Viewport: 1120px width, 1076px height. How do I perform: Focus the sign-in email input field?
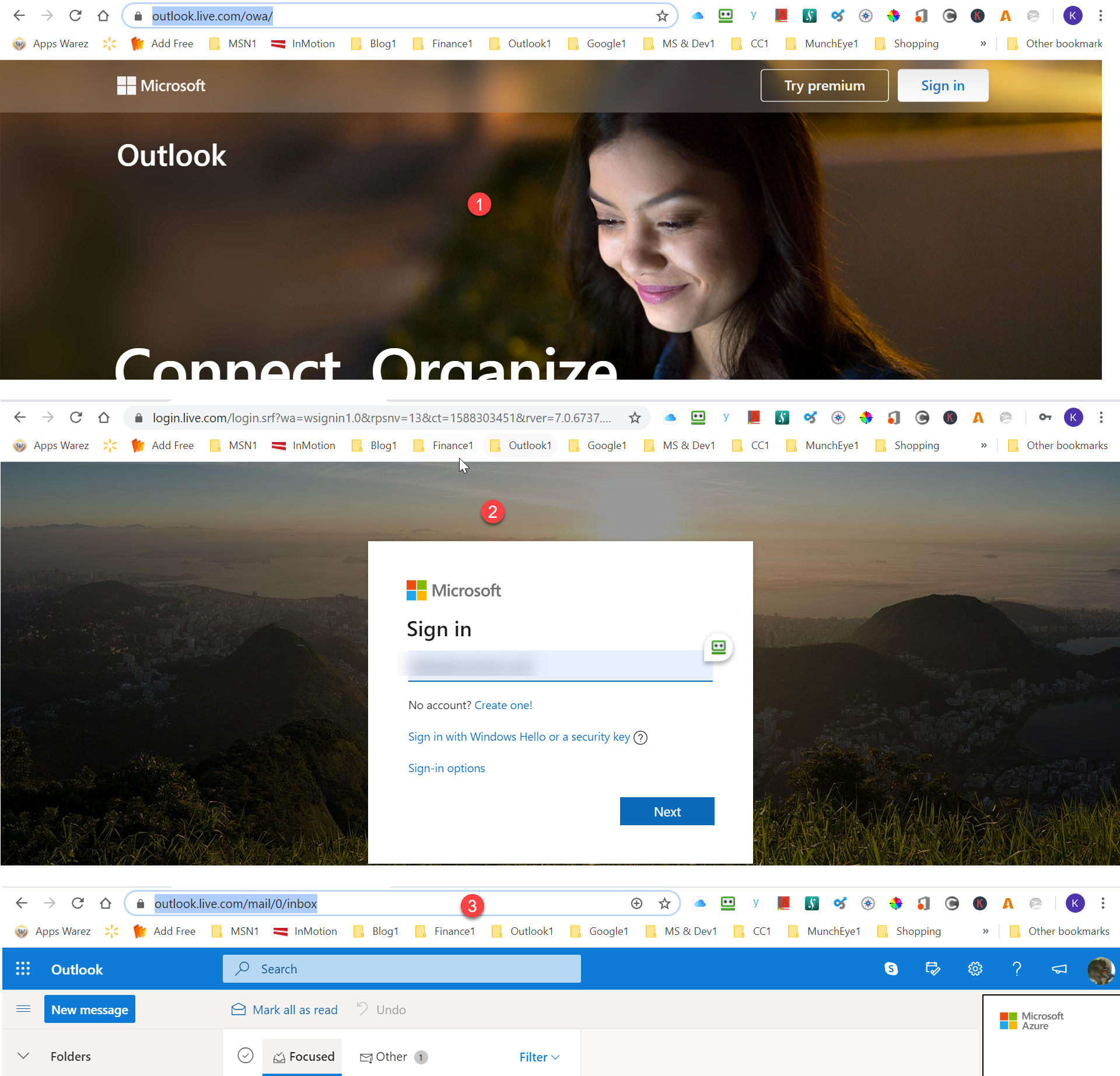click(x=560, y=665)
